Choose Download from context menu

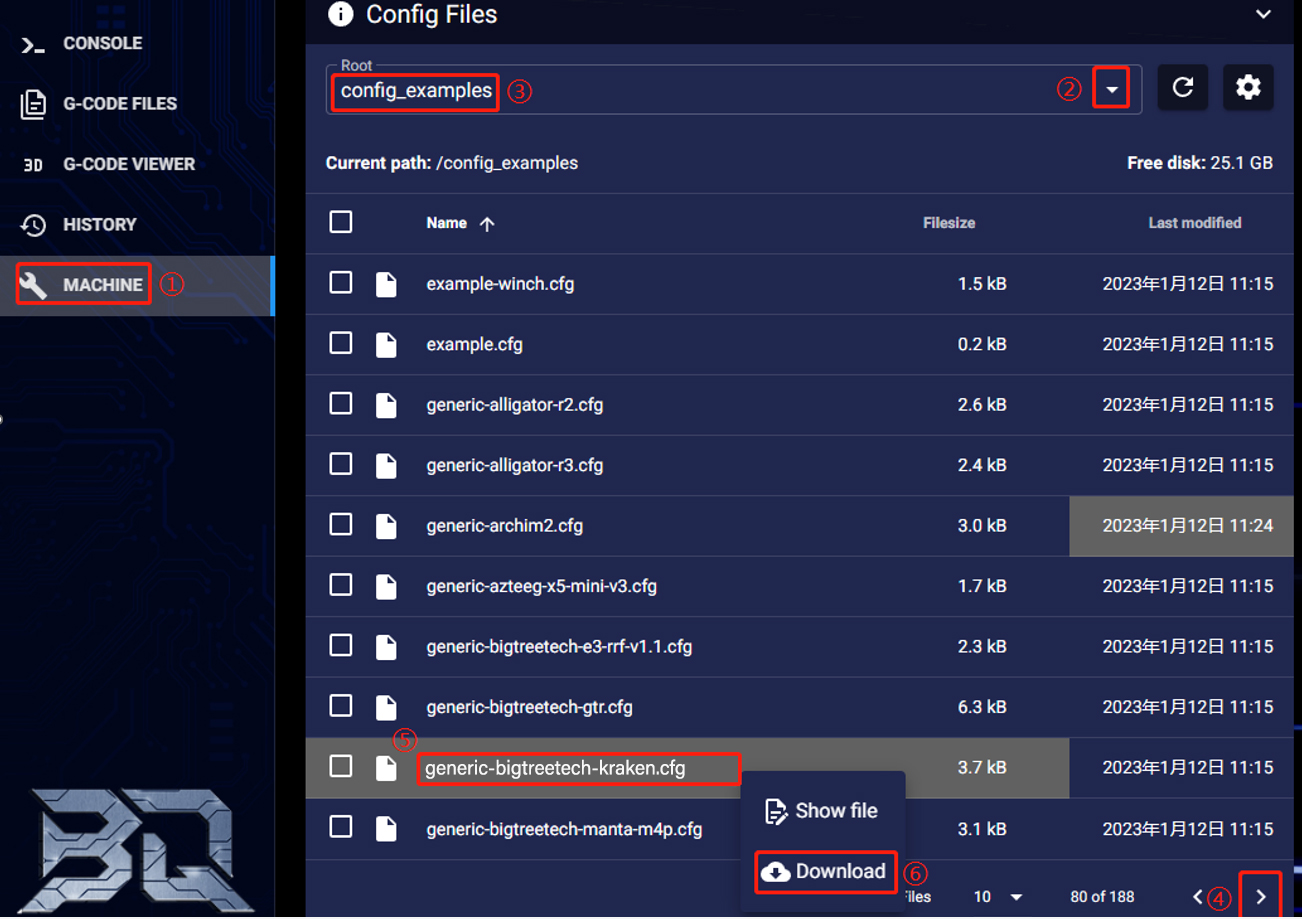coord(825,872)
